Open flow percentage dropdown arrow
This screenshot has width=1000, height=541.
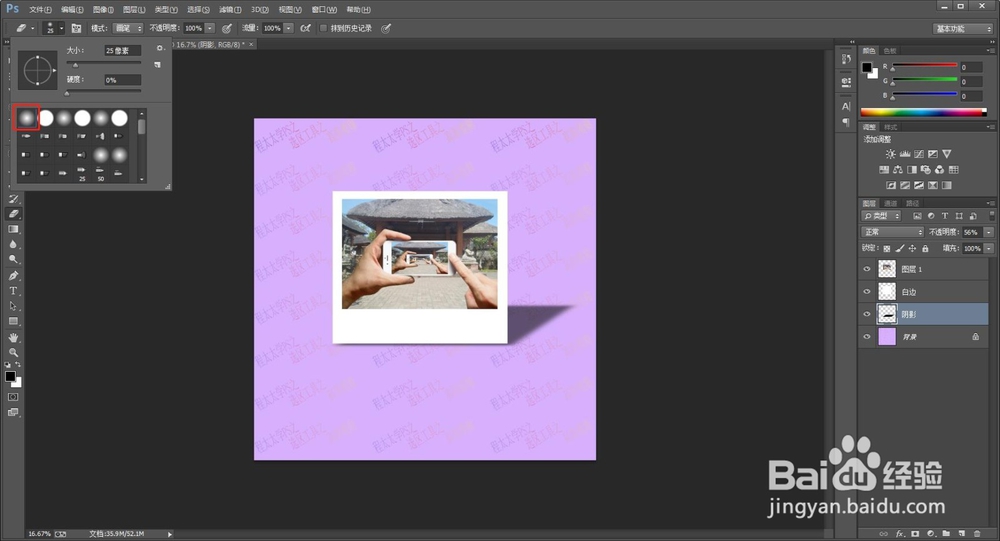[x=289, y=28]
